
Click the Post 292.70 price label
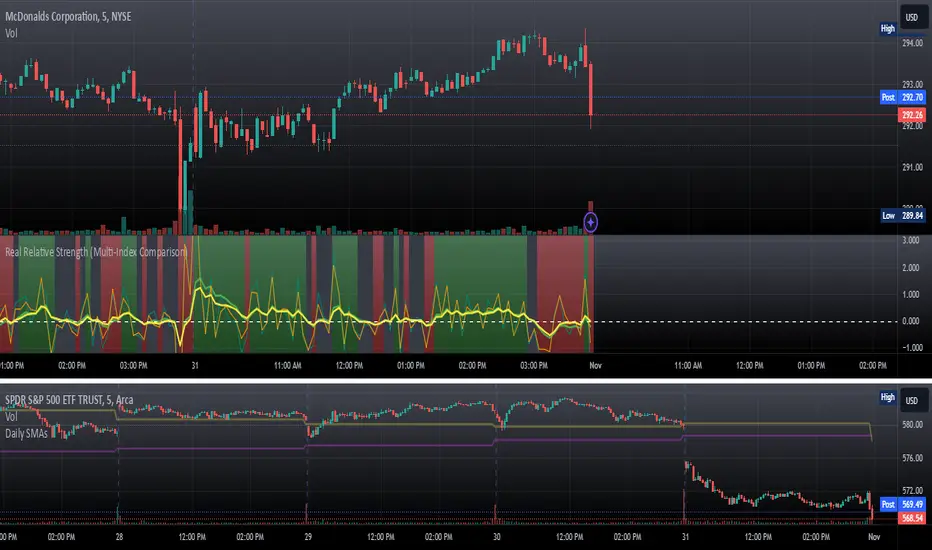tap(902, 98)
